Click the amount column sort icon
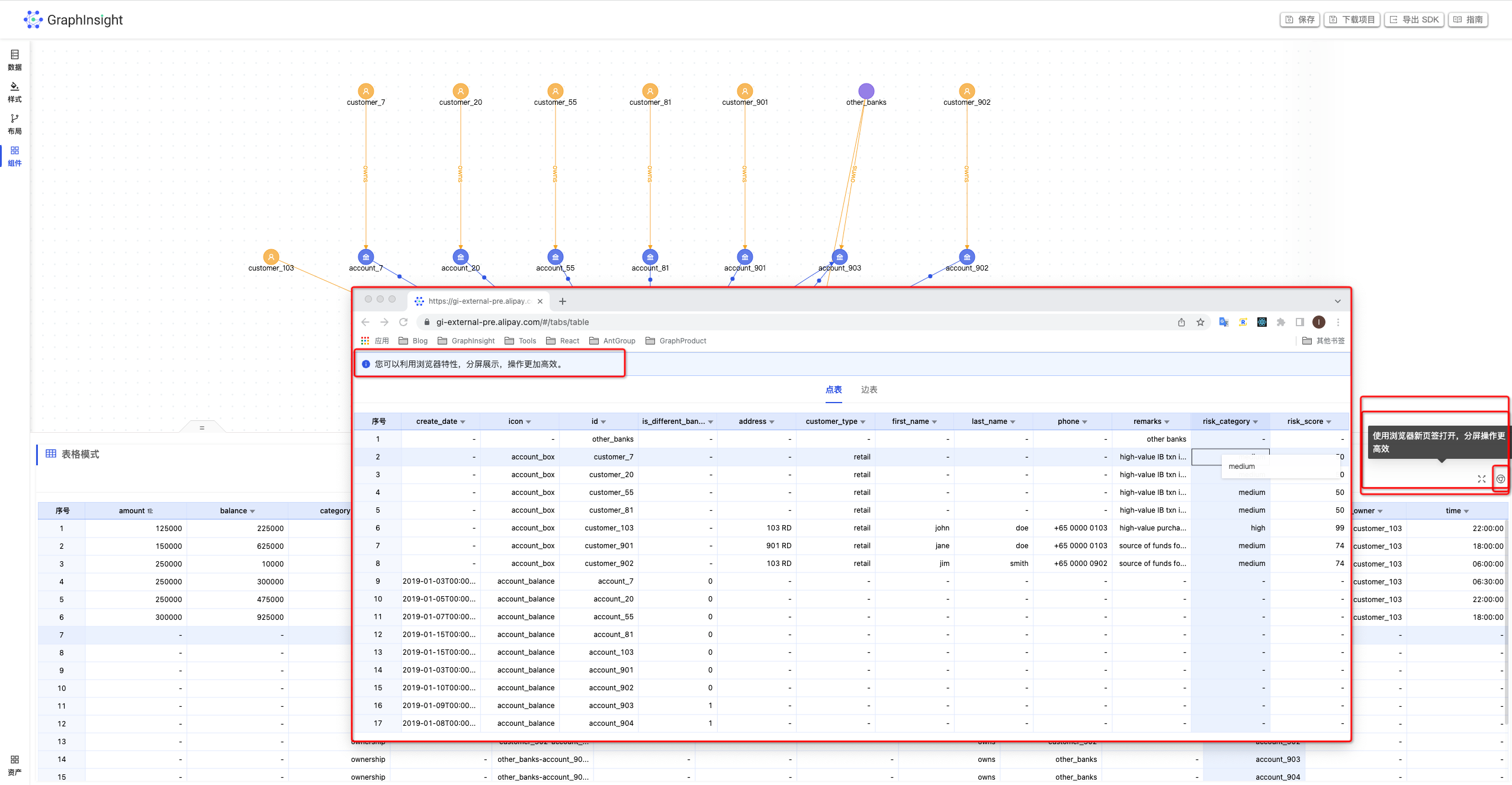The width and height of the screenshot is (1512, 785). click(x=150, y=511)
